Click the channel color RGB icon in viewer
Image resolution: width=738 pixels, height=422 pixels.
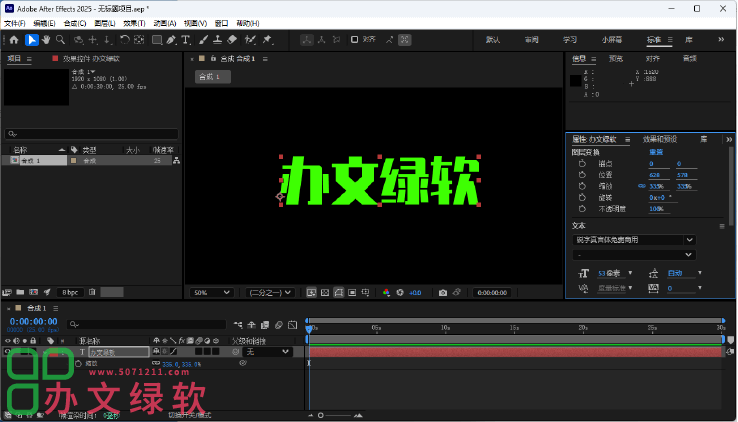tap(386, 293)
